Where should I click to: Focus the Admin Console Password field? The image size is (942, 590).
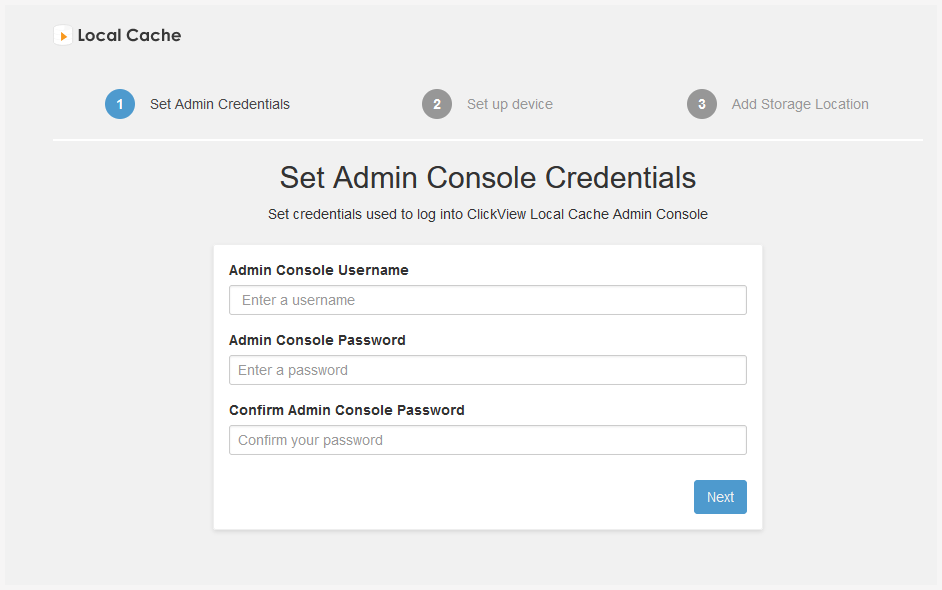pos(488,370)
